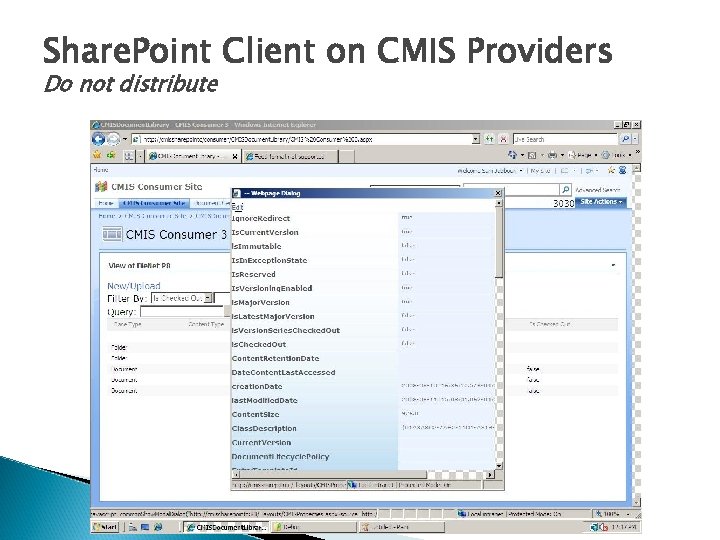Open the Page menu dropdown

tap(582, 155)
